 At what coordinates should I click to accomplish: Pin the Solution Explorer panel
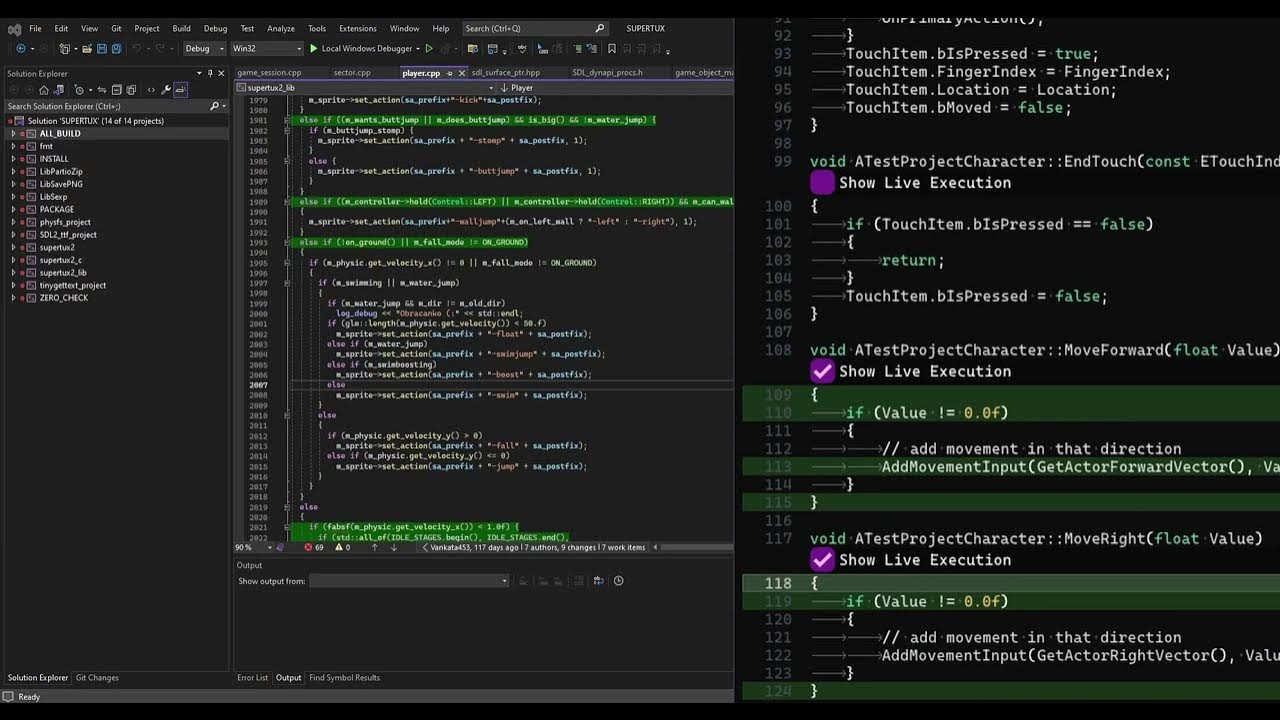pos(210,74)
